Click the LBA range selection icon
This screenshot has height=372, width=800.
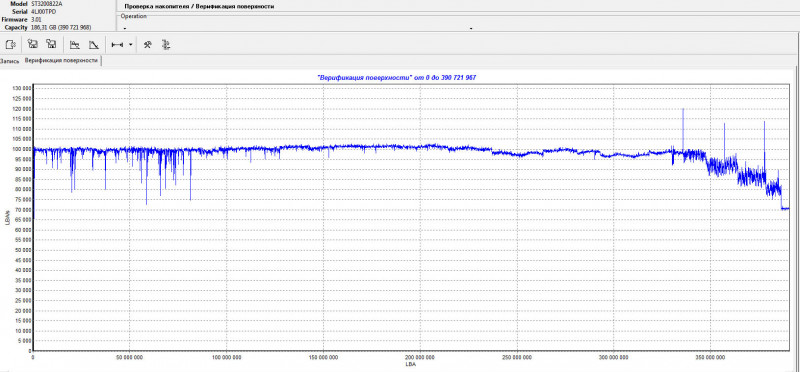coord(117,44)
